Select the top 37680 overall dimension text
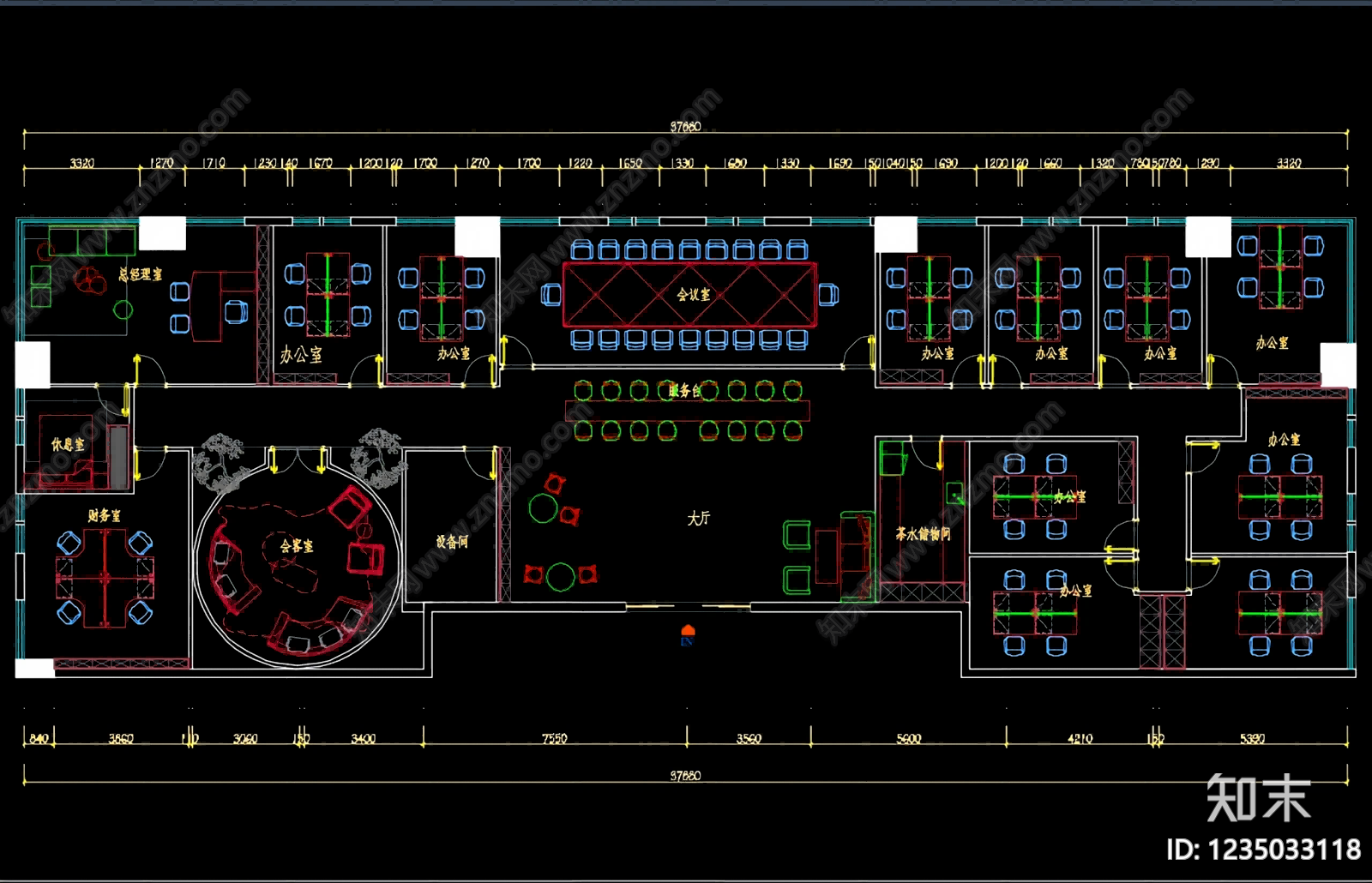The image size is (1372, 883). (x=685, y=127)
